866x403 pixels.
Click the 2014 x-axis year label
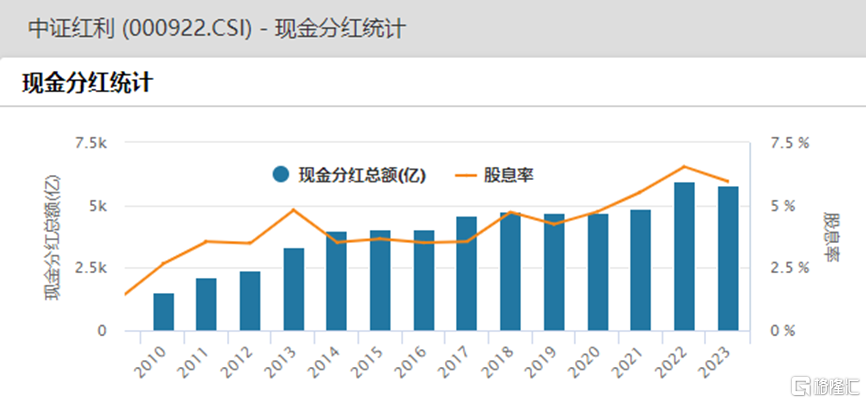324,363
